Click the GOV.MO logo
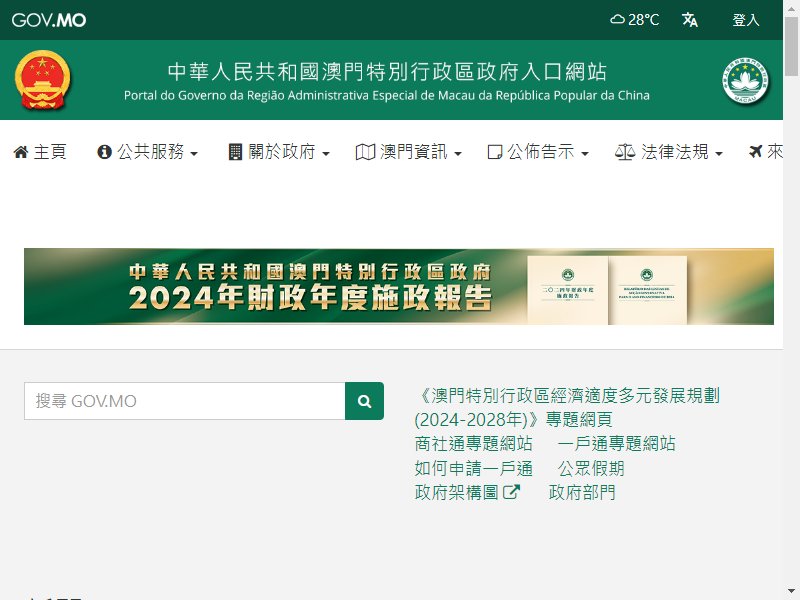Screen dimensions: 800x600 (49, 20)
